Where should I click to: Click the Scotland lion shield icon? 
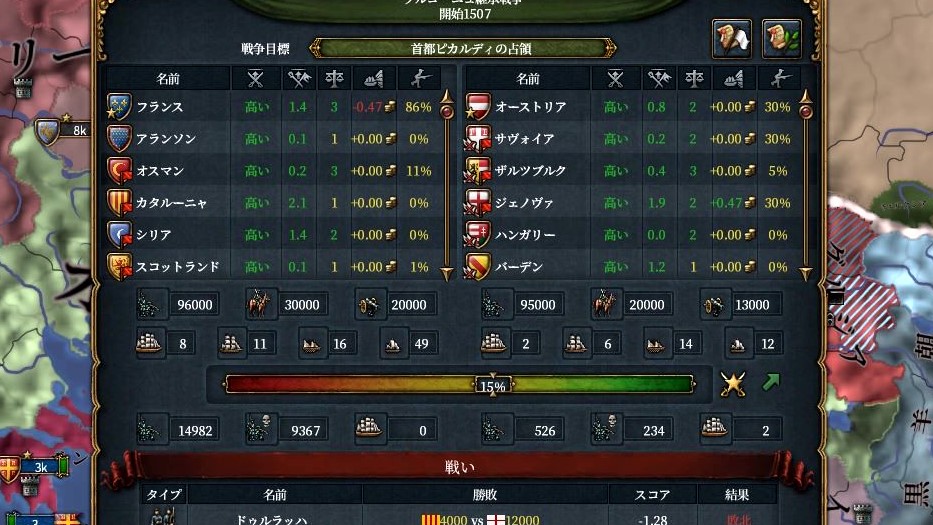pos(119,267)
